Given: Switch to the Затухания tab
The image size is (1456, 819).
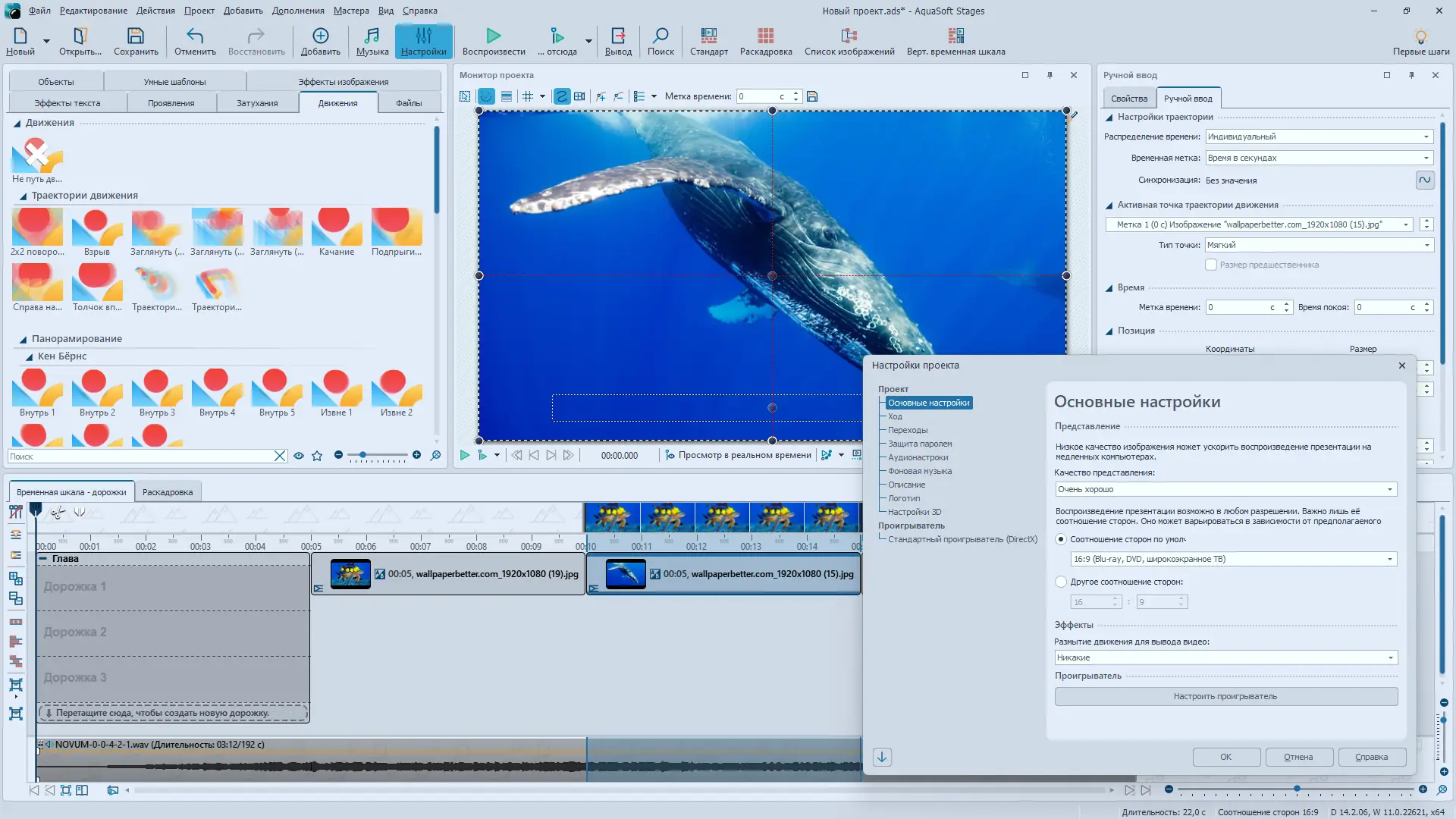Looking at the screenshot, I should (257, 103).
